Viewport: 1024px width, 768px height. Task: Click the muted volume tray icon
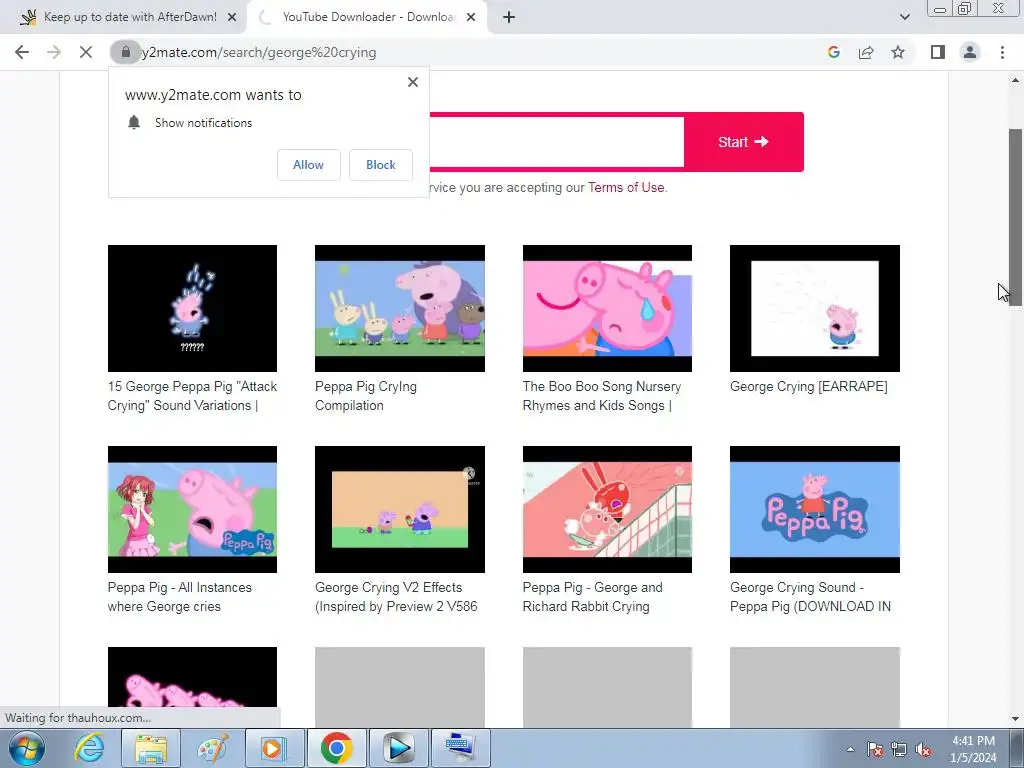[923, 749]
